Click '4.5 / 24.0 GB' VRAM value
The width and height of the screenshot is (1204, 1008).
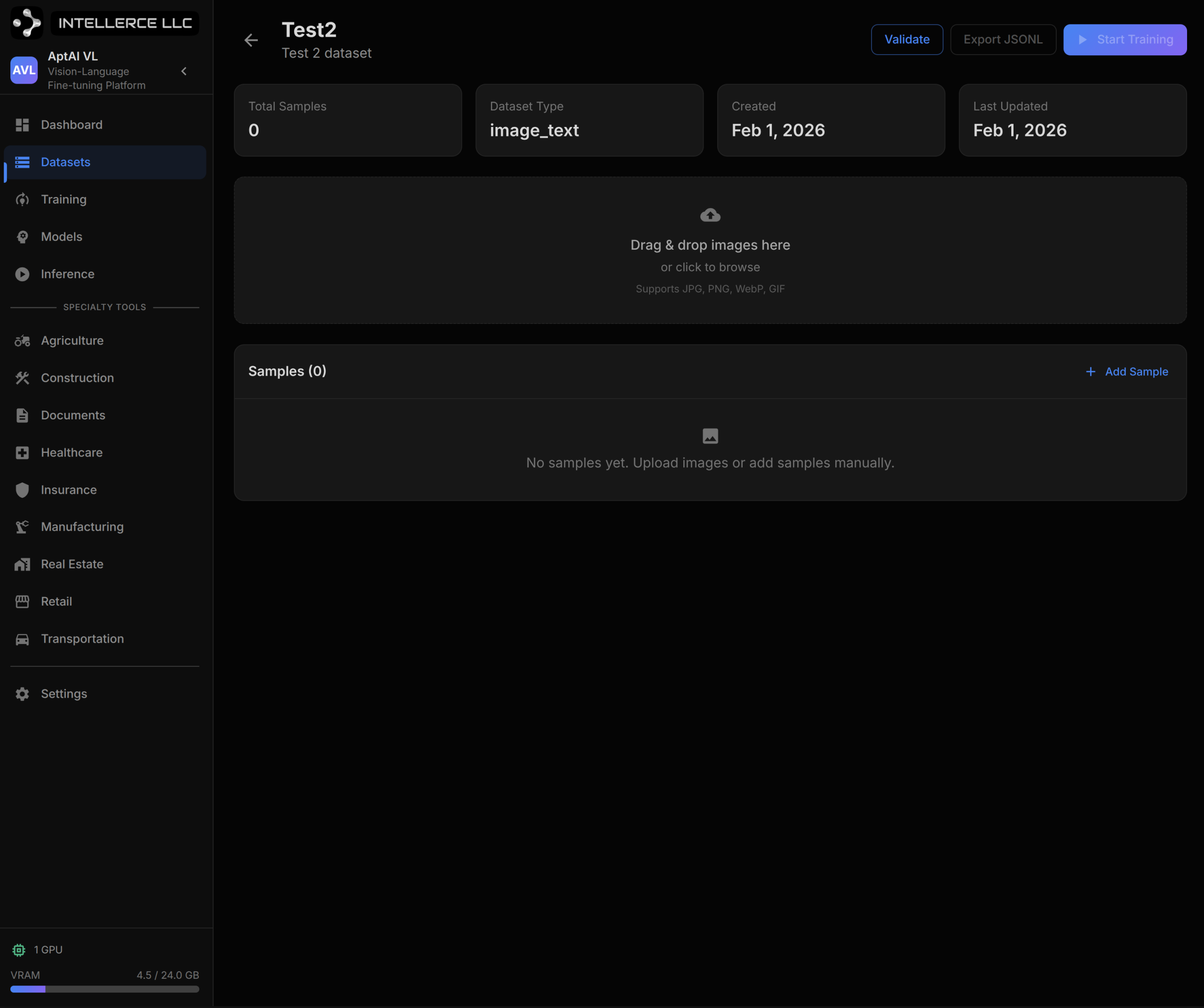pos(167,975)
